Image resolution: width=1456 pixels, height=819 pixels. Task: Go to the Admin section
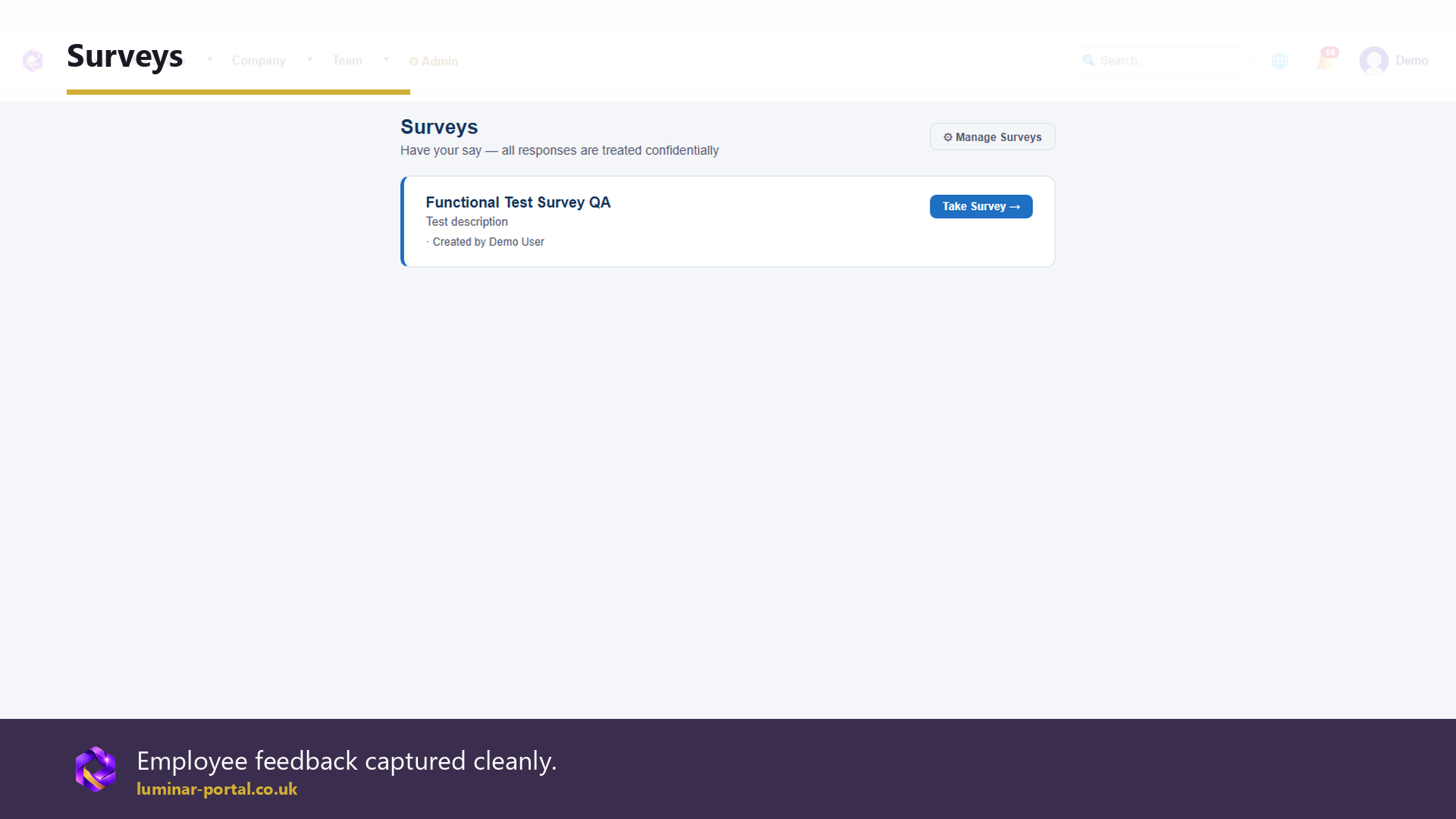point(434,61)
